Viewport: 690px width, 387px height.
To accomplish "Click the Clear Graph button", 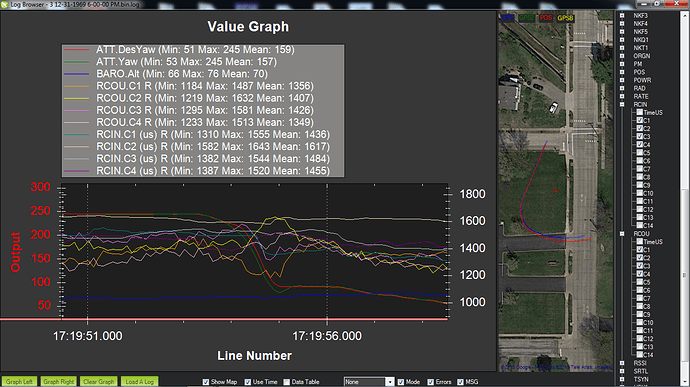I will pyautogui.click(x=99, y=381).
